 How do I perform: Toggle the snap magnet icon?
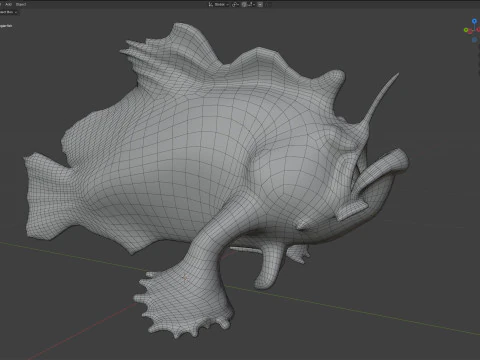[x=244, y=4]
